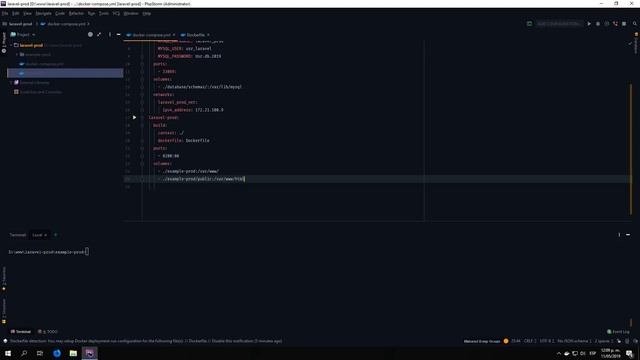
Task: Click the Run button in toolbar
Action: 589,24
